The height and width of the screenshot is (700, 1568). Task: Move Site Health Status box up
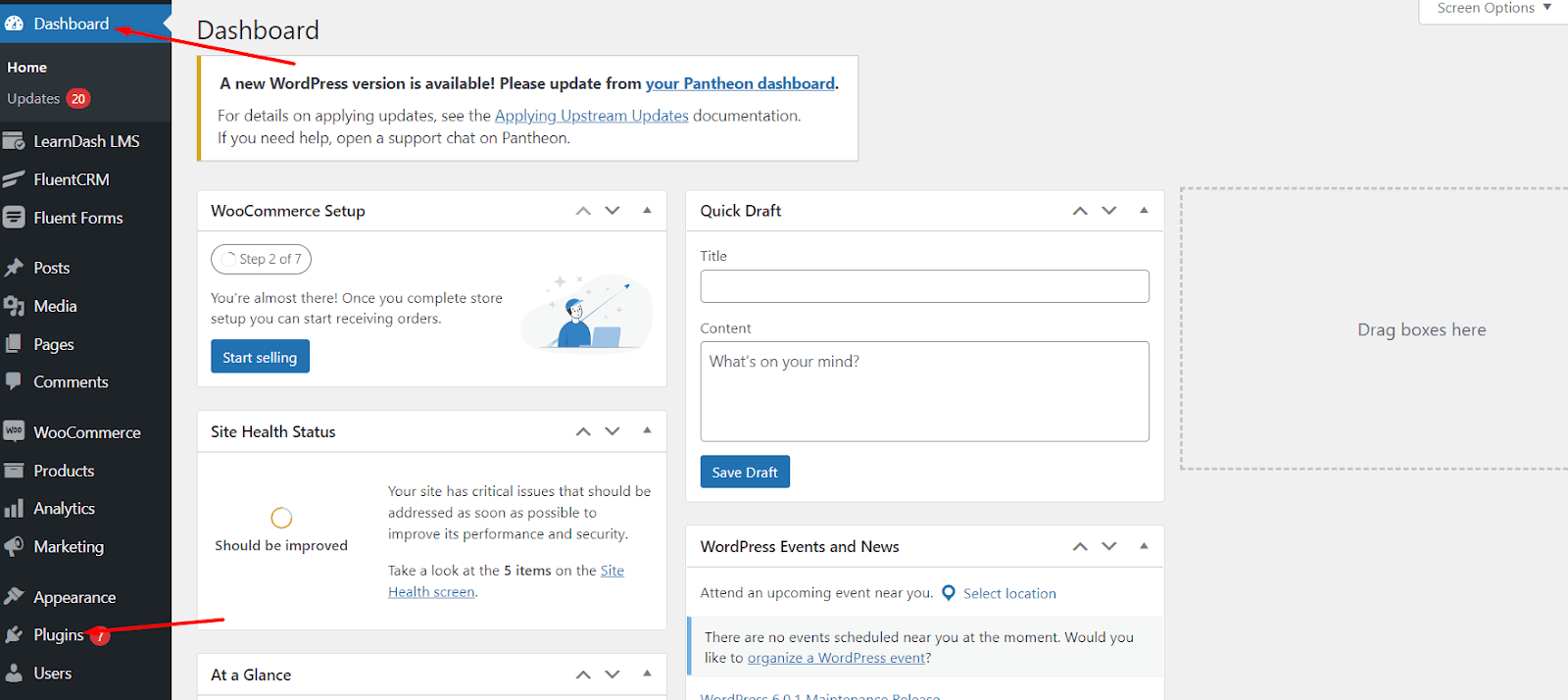(x=583, y=431)
